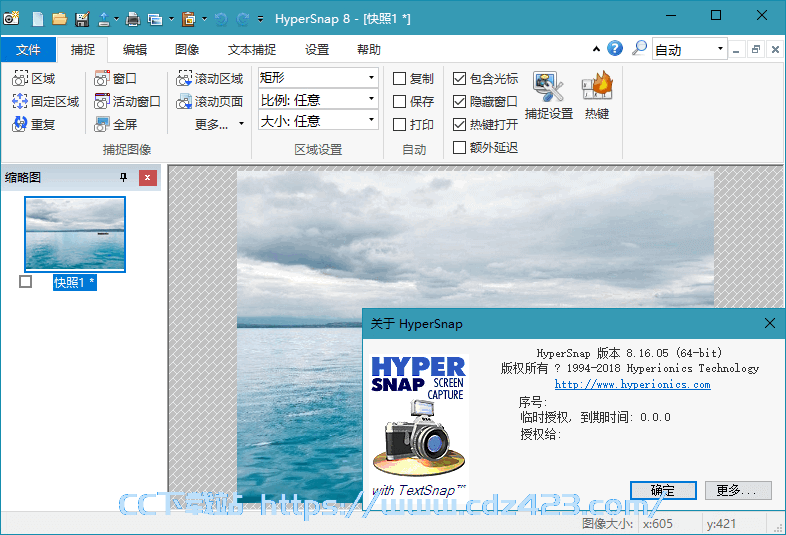Click the HyperSnap app icon in title bar
This screenshot has width=786, height=535.
(x=11, y=19)
